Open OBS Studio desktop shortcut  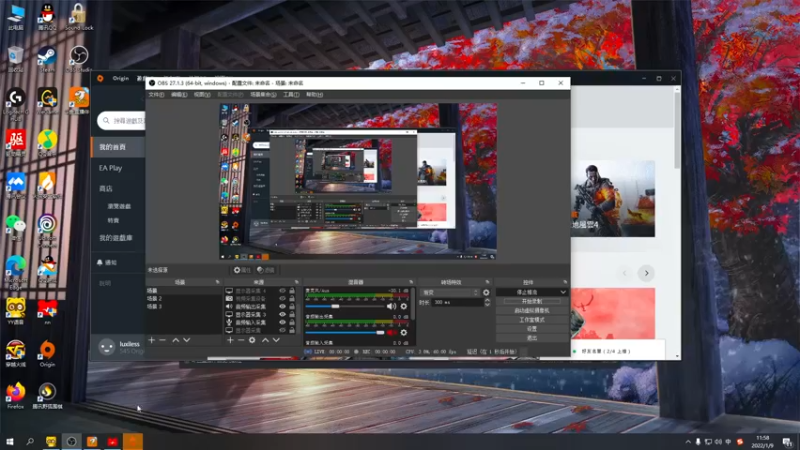tap(79, 59)
